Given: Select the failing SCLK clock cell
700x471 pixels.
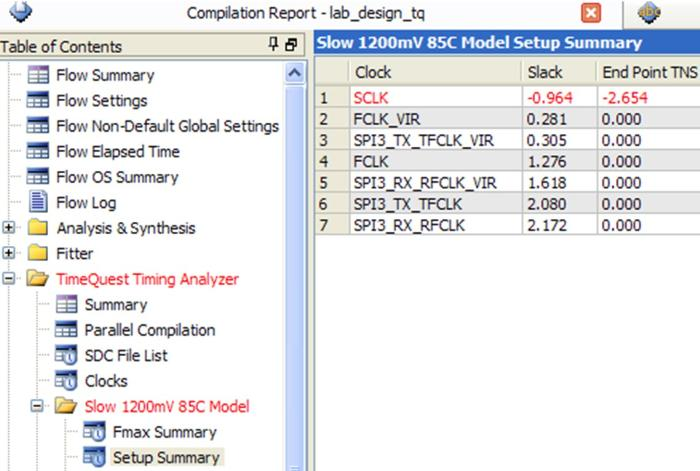Looking at the screenshot, I should click(436, 98).
